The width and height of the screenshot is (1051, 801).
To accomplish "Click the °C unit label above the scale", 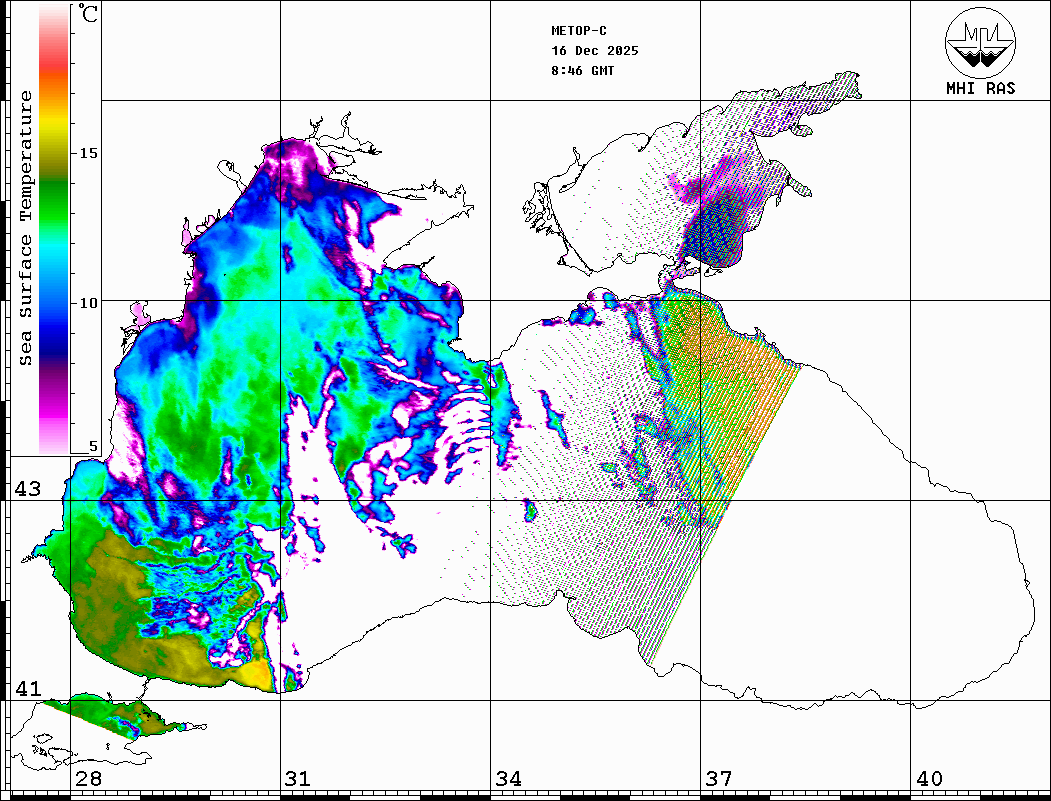I will [89, 14].
